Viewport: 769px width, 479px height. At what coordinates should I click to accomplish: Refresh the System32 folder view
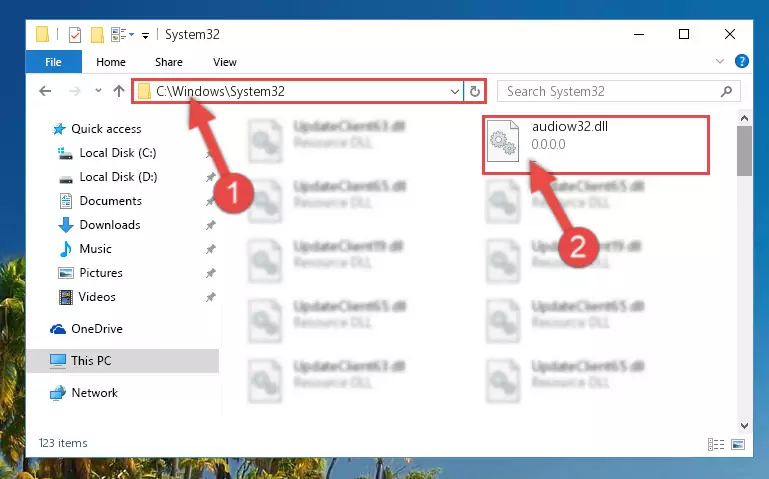(x=475, y=92)
